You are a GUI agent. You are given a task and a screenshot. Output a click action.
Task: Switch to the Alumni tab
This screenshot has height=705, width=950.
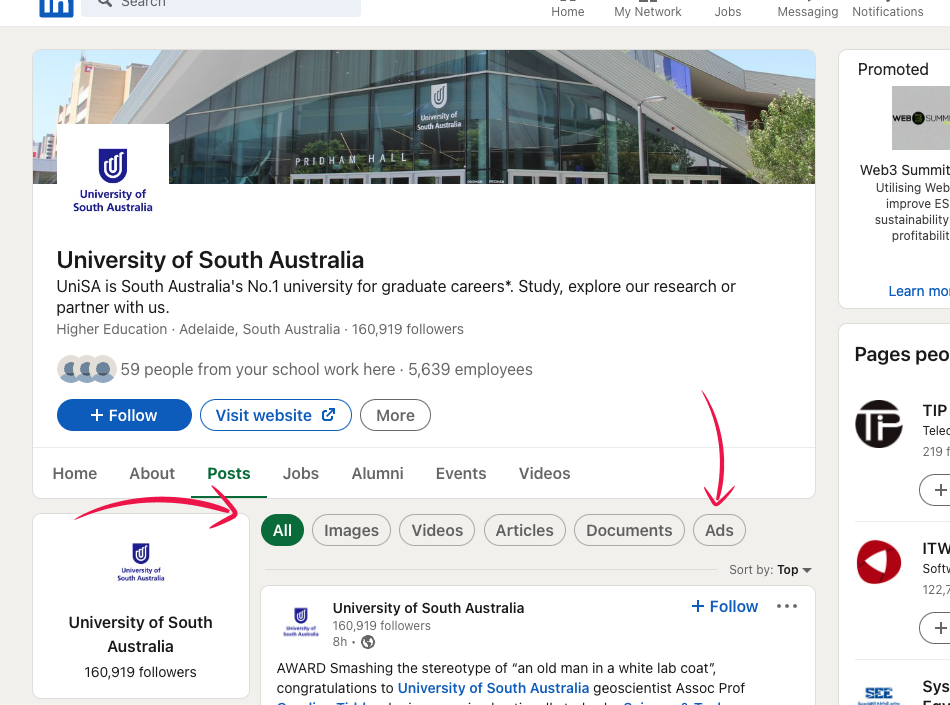click(x=377, y=473)
